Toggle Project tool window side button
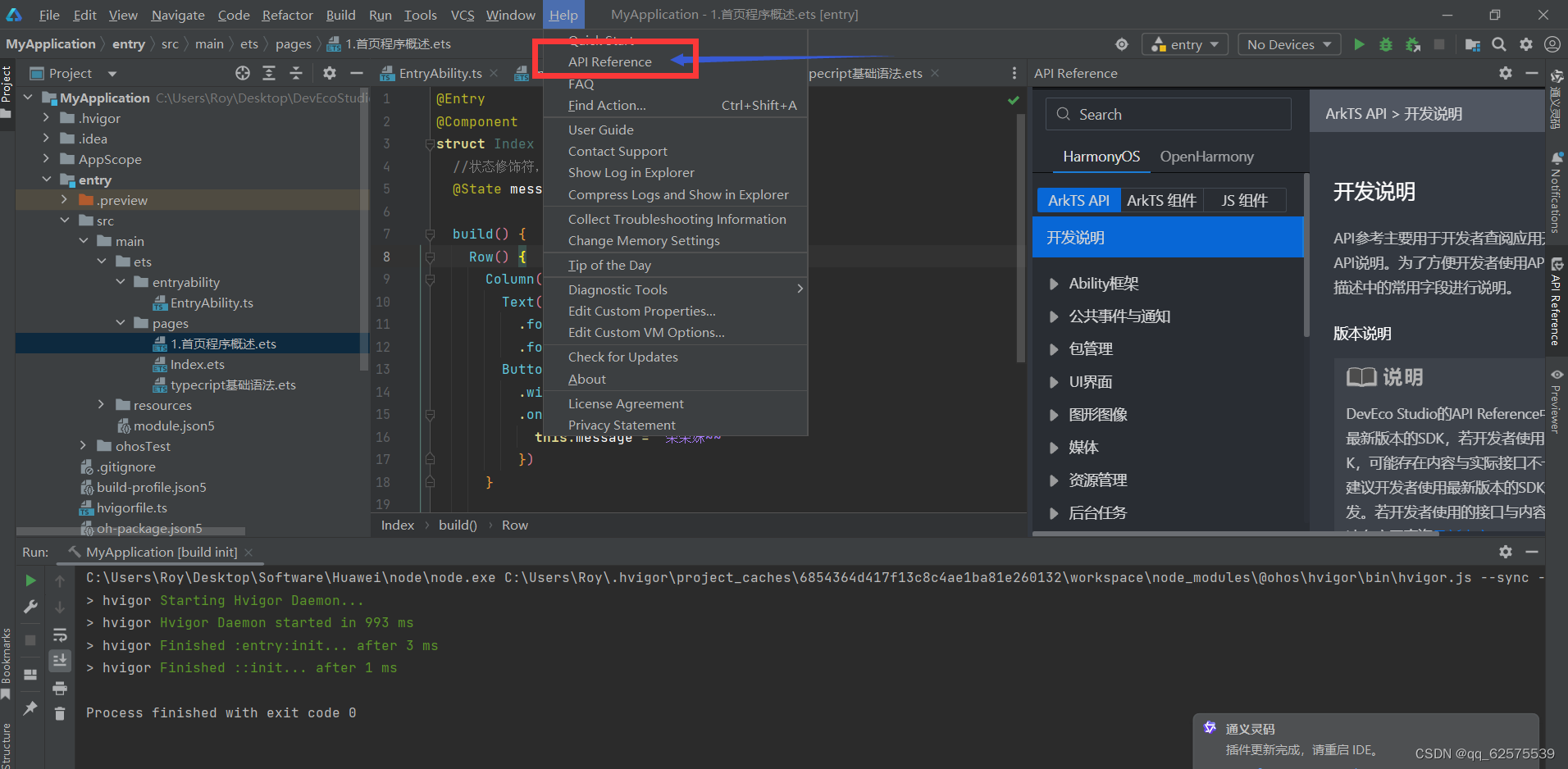 coord(7,91)
